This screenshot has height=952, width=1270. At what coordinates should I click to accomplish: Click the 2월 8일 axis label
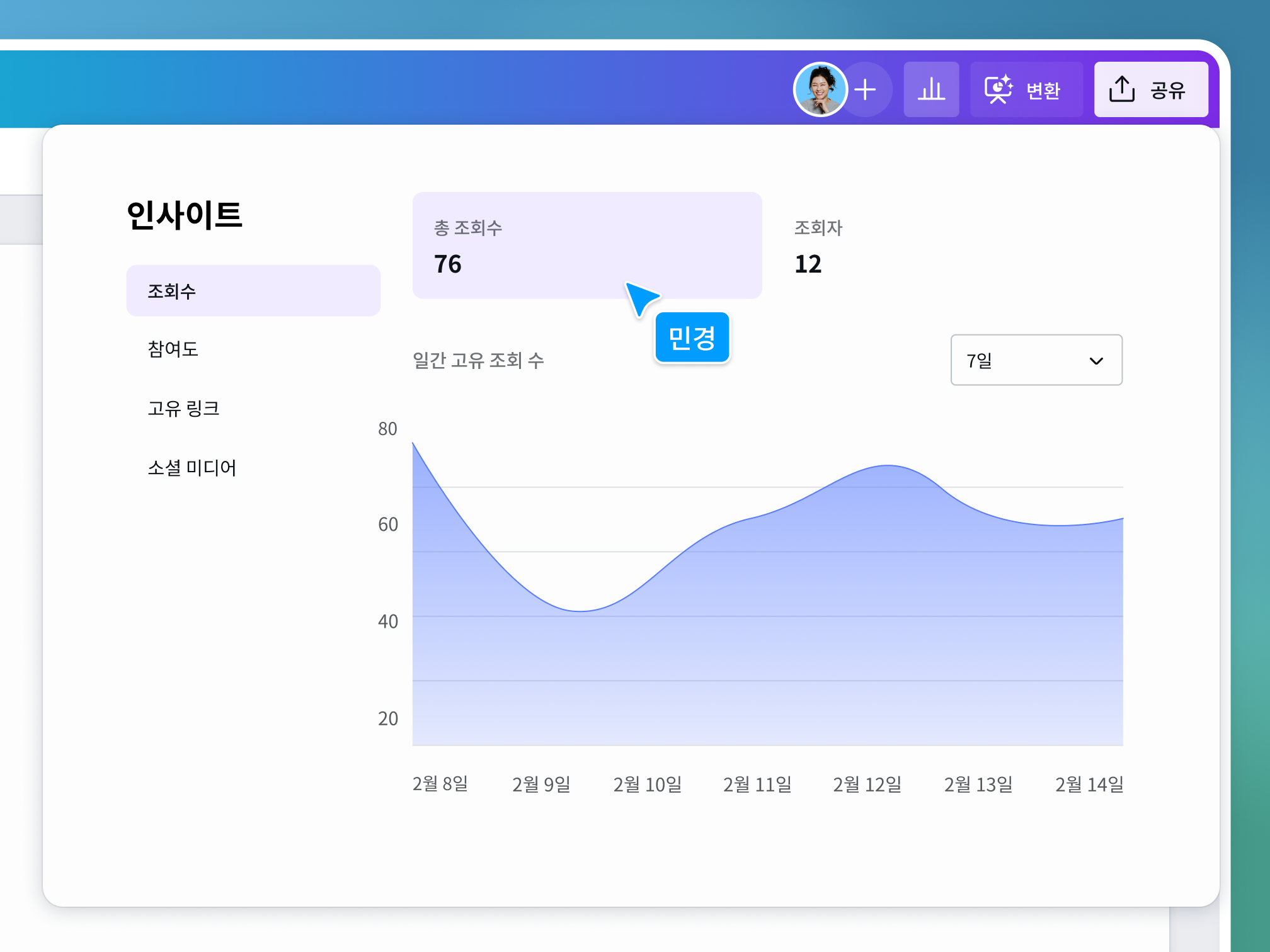click(x=440, y=785)
